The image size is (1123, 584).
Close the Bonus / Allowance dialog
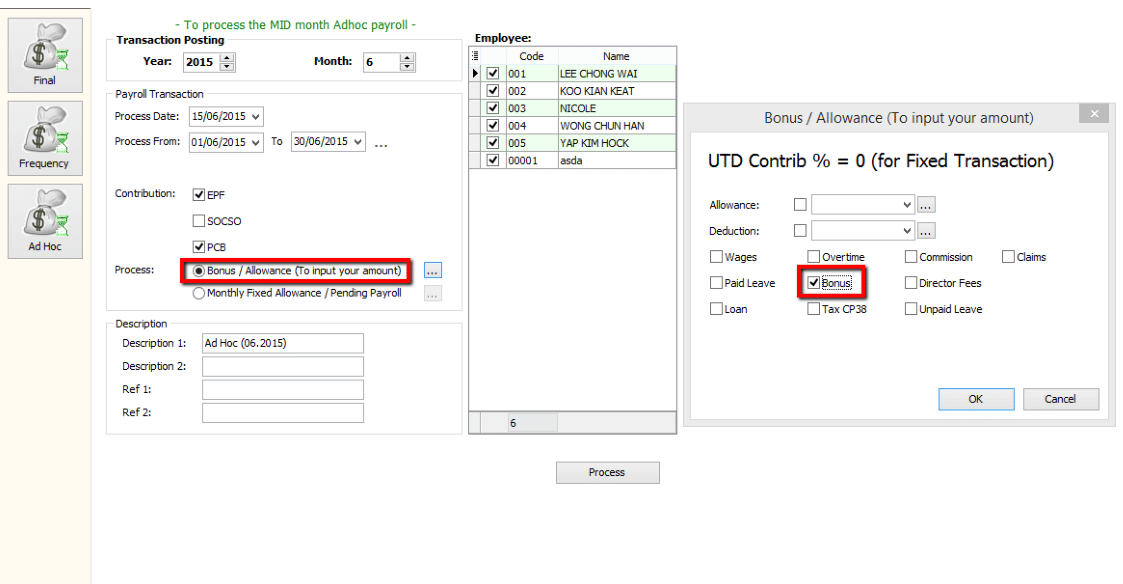tap(1095, 114)
